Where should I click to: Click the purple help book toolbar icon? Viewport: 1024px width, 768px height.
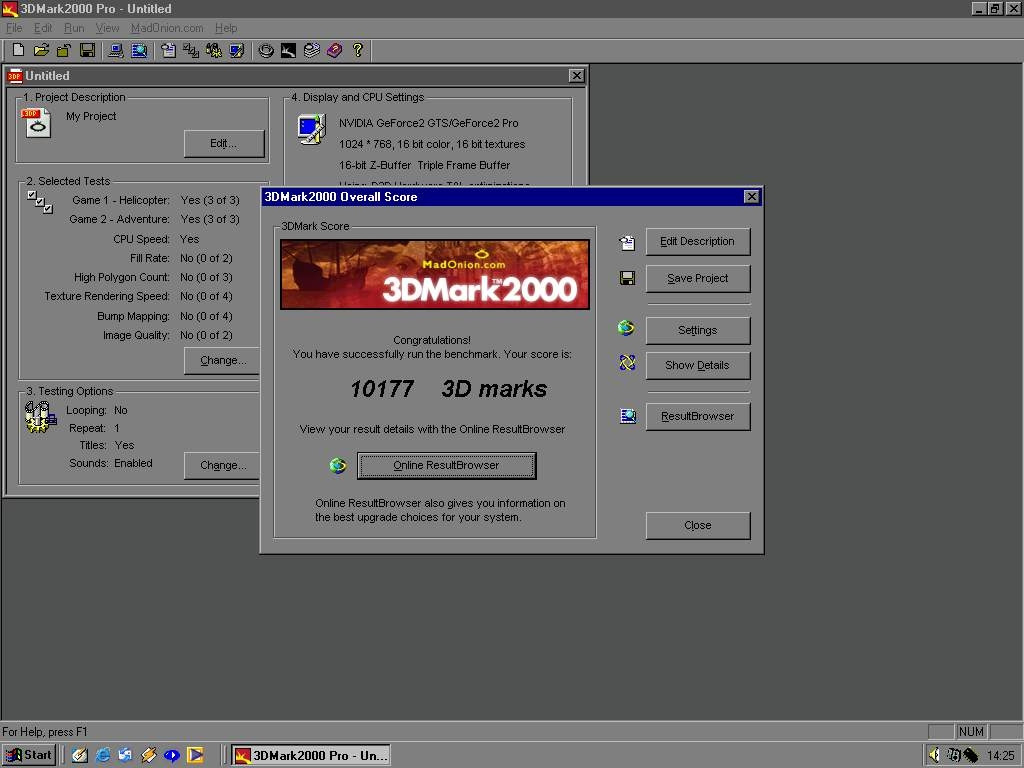coord(334,50)
